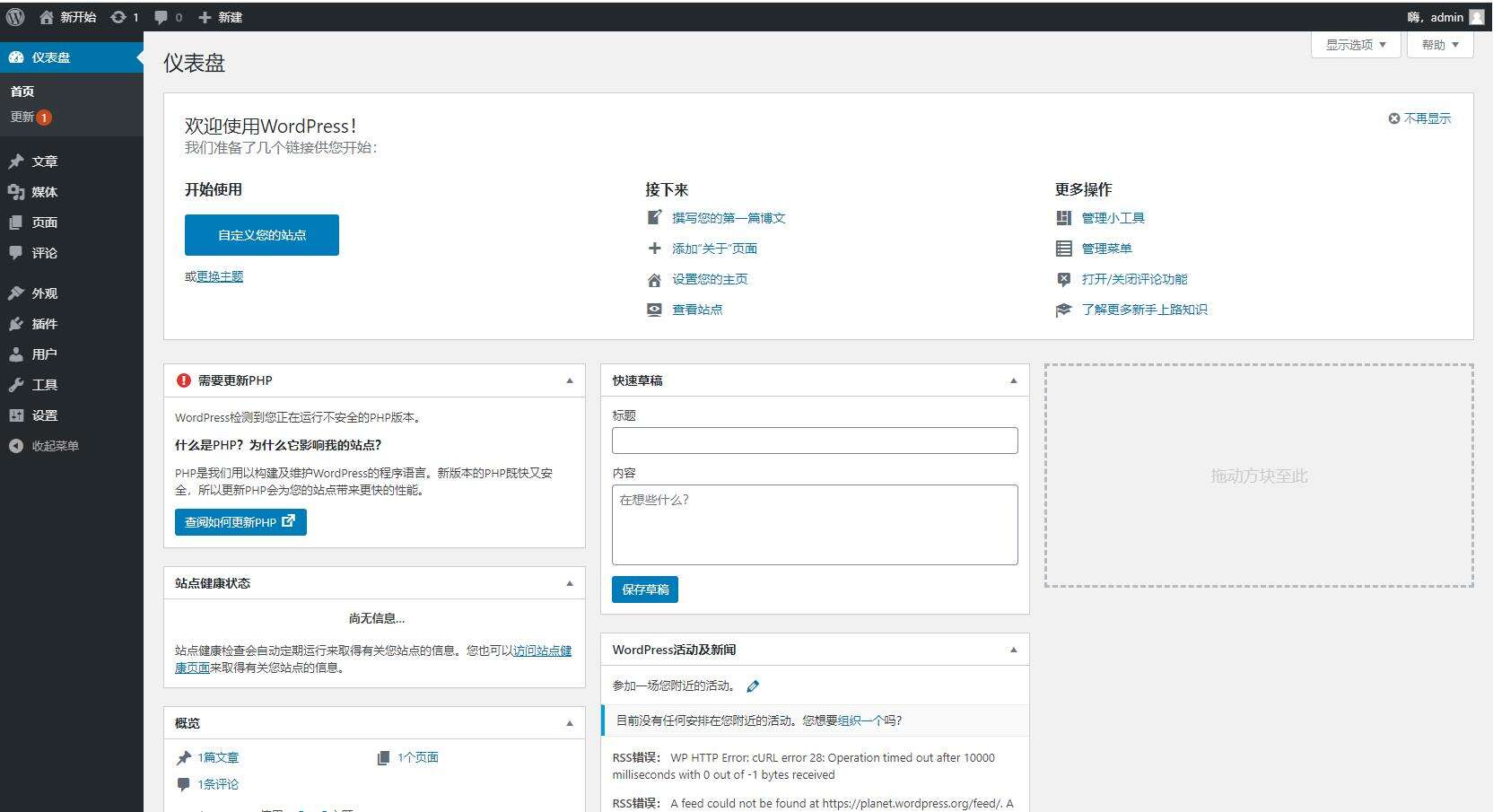This screenshot has width=1493, height=812.
Task: Collapse WordPress活动及新闻 panel
Action: (1014, 650)
